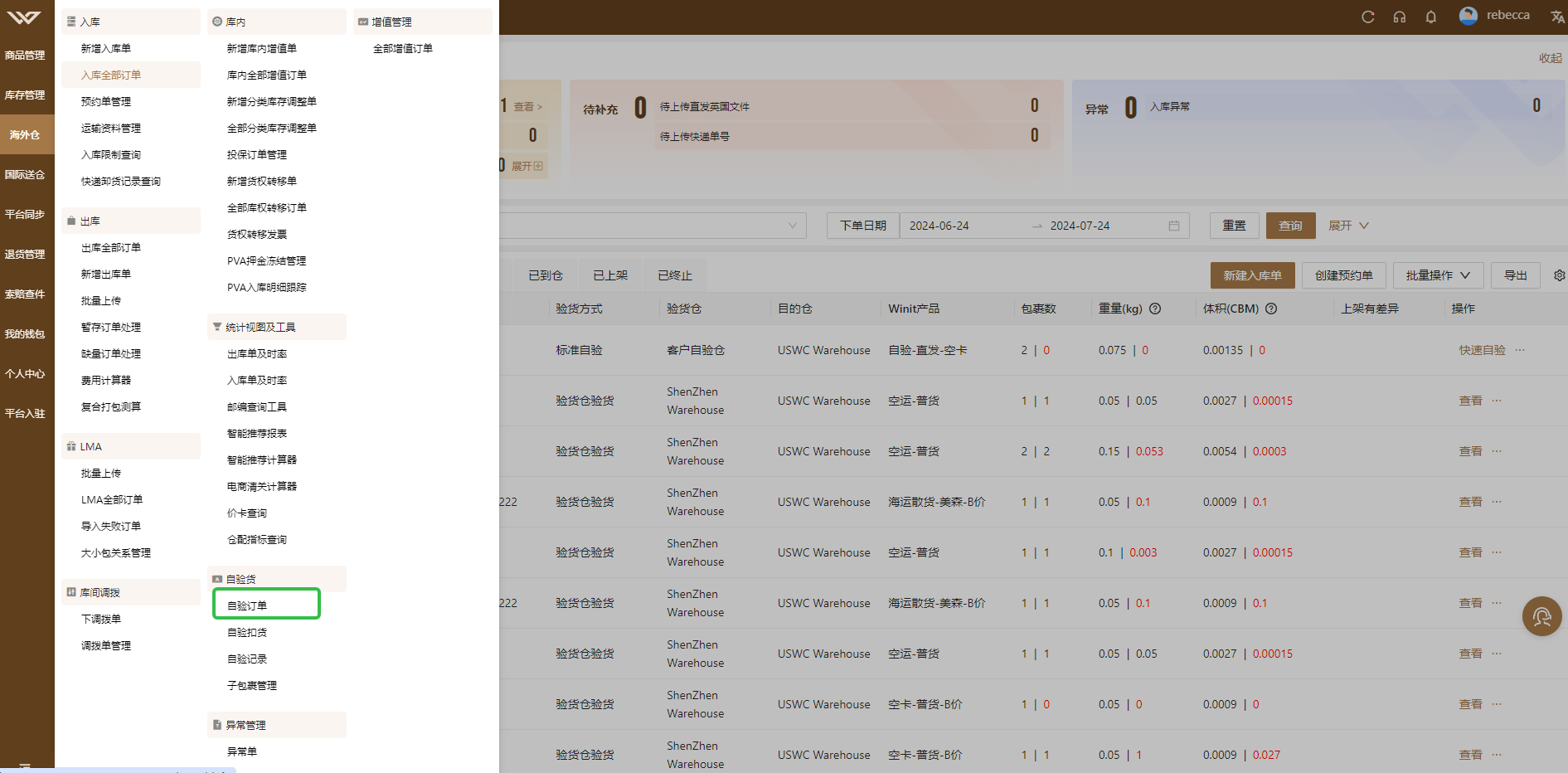Click the 创建预约单 button
1568x773 pixels.
[x=1343, y=275]
